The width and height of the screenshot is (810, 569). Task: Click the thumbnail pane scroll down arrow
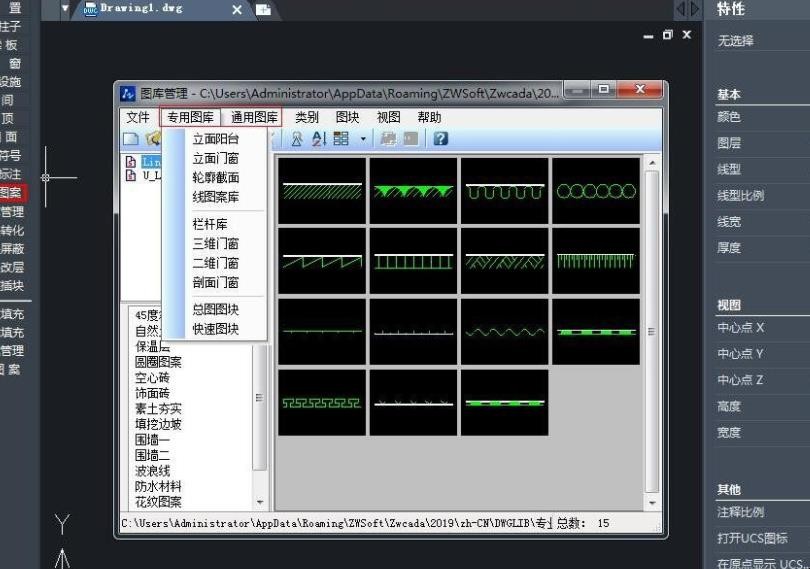pos(652,503)
